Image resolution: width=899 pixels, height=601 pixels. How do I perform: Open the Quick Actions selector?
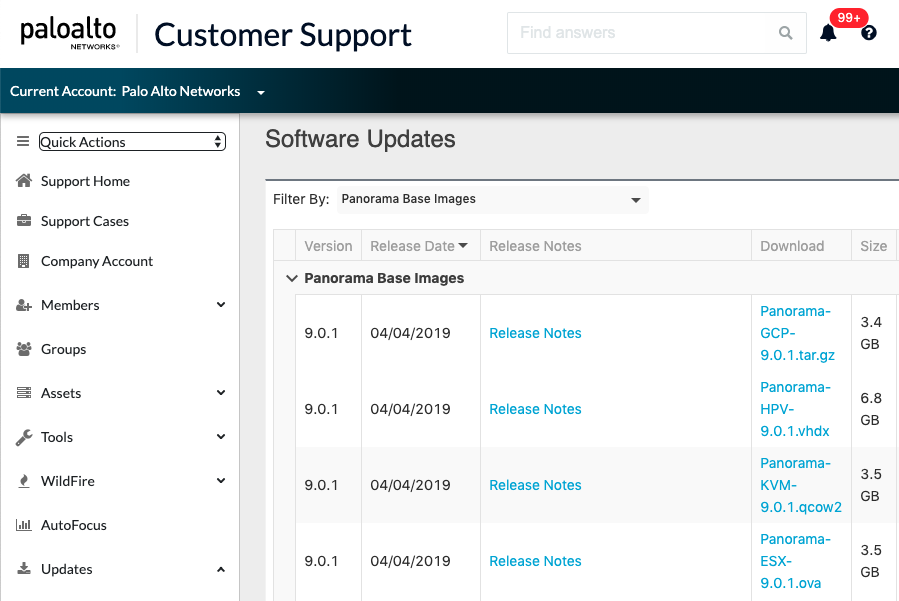coord(131,141)
